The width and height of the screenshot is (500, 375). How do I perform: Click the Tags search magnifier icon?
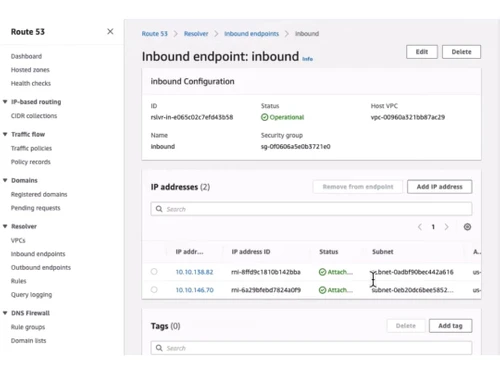pos(159,348)
